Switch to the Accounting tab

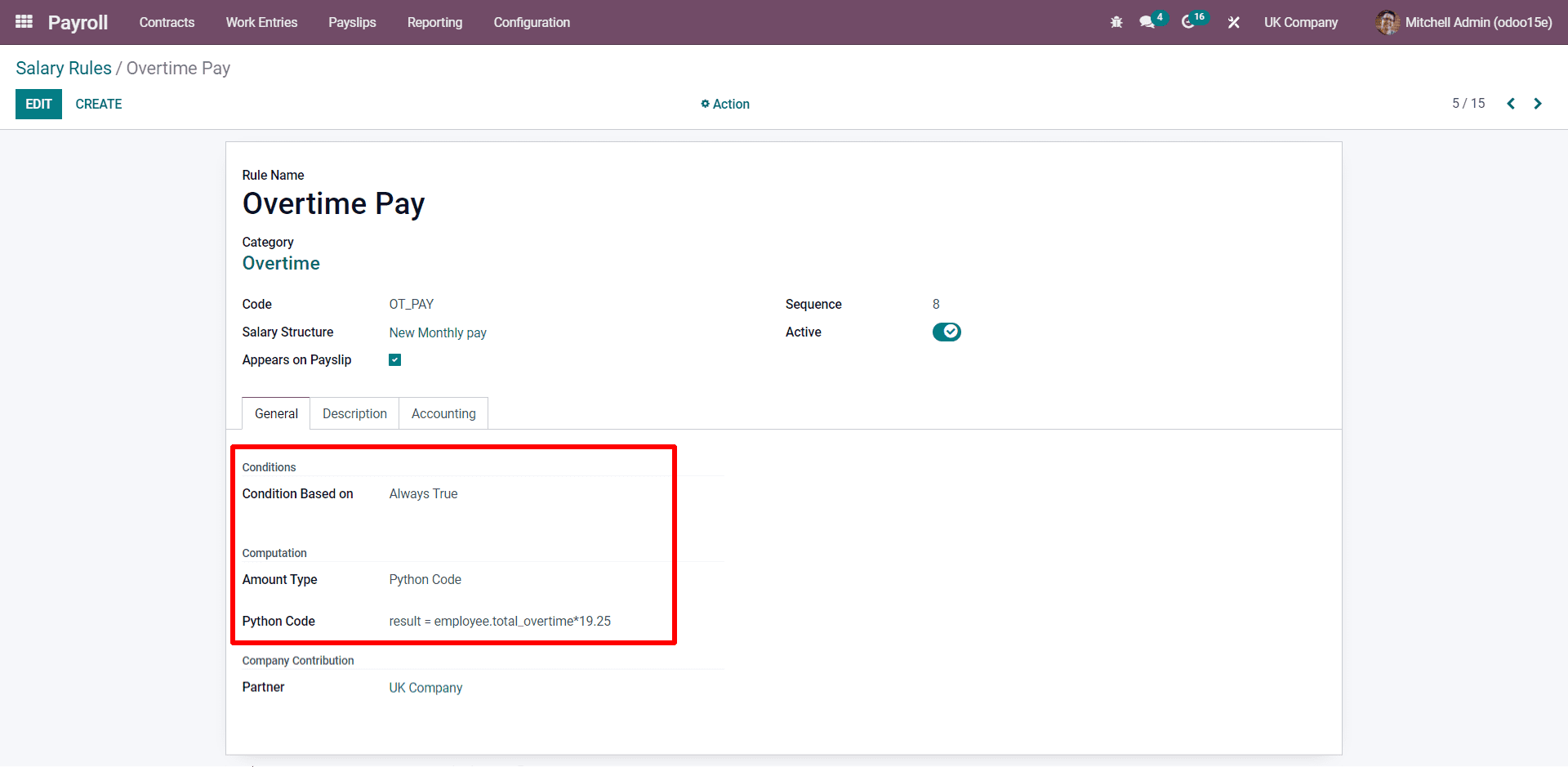(443, 413)
